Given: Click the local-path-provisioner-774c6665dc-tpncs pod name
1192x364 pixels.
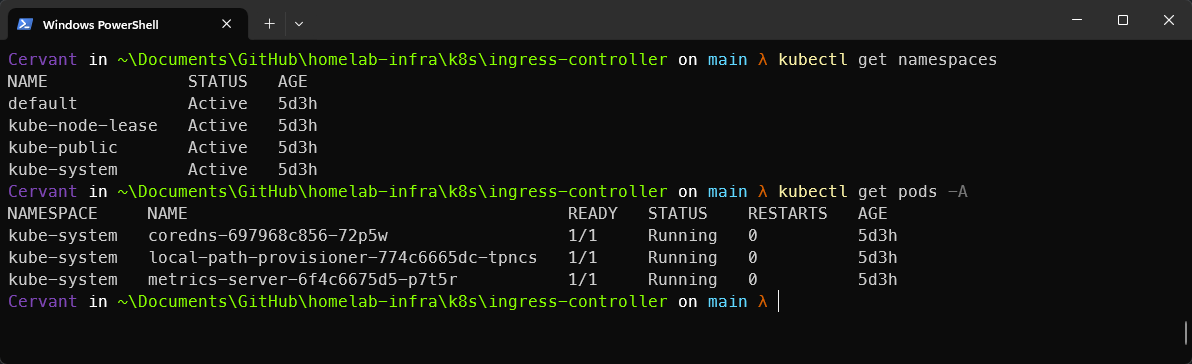Looking at the screenshot, I should [x=343, y=258].
